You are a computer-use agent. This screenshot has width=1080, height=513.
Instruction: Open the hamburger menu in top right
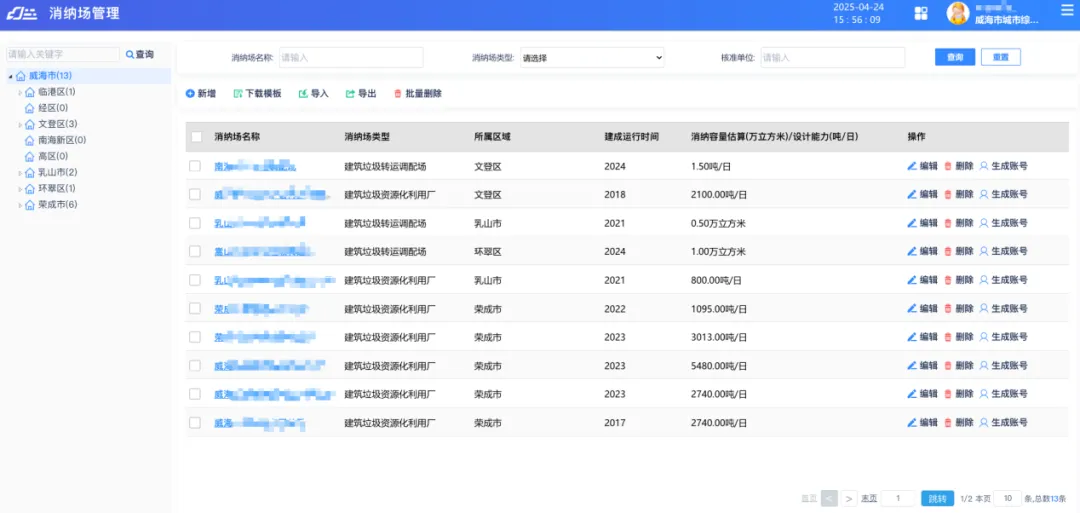tap(1066, 10)
